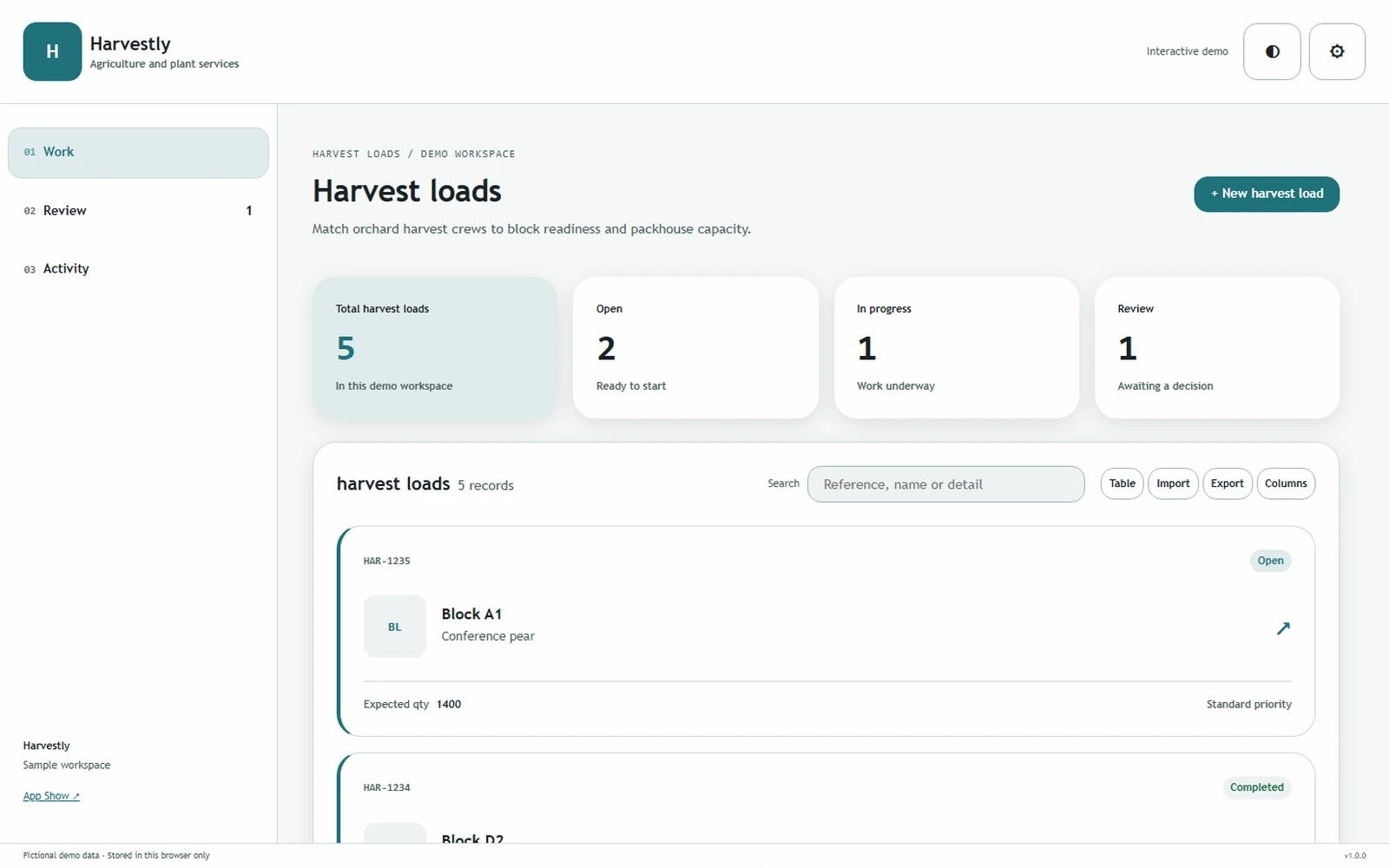The height and width of the screenshot is (868, 1389).
Task: Click the Review count badge 1
Action: (249, 211)
